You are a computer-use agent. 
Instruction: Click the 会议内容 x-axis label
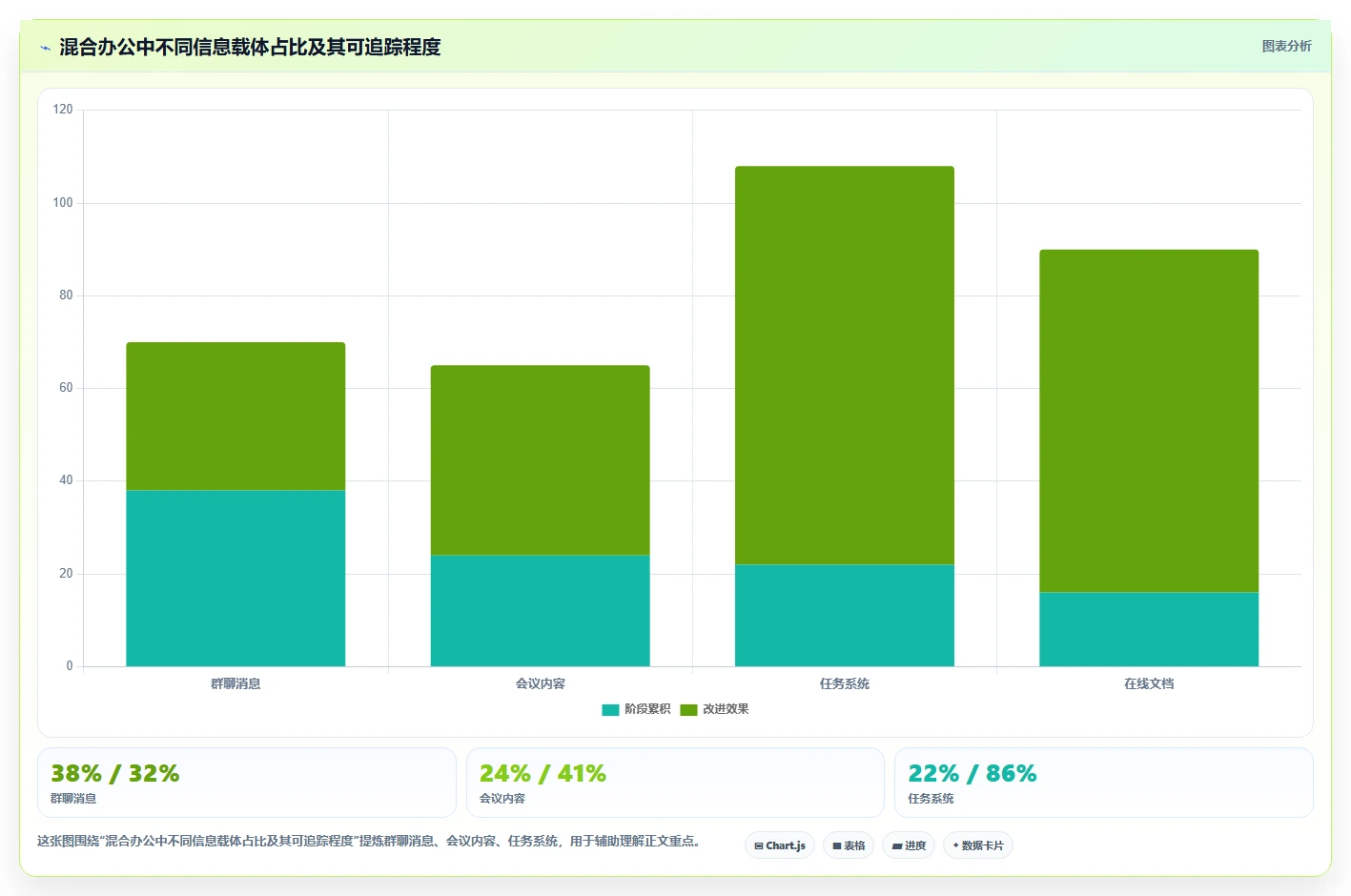click(x=540, y=683)
